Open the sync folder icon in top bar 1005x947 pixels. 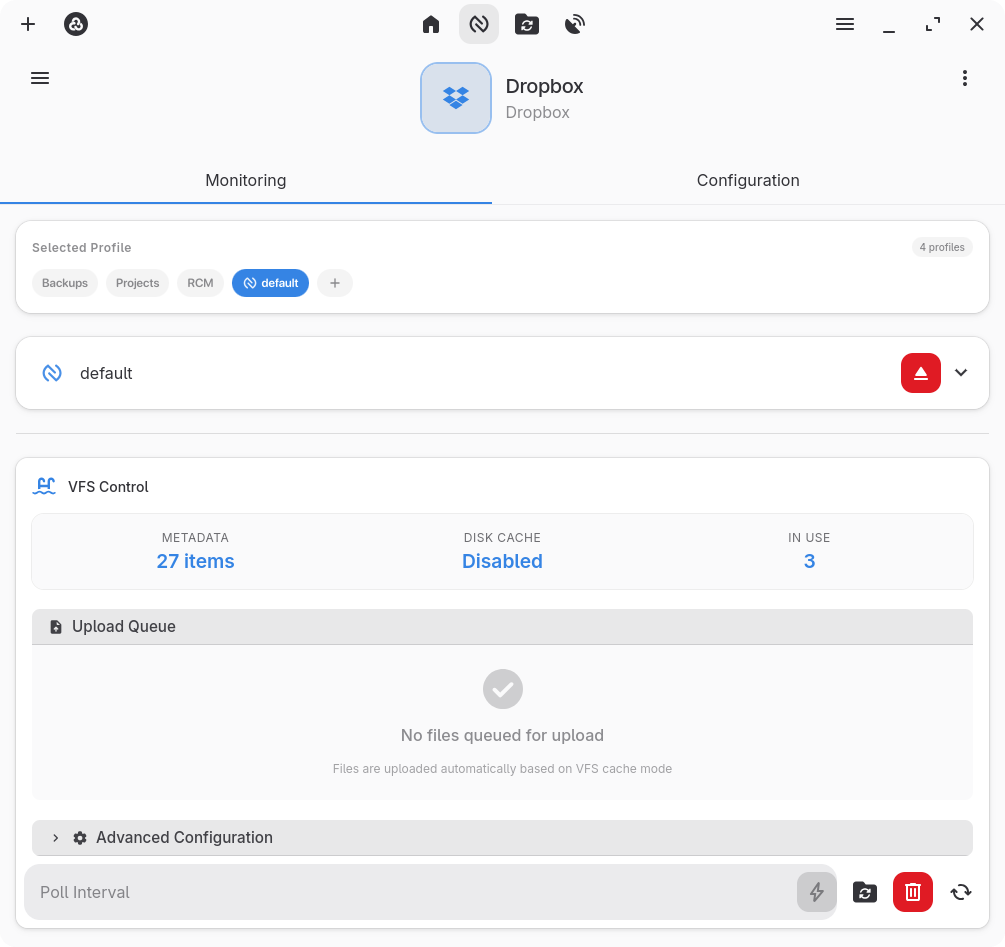click(527, 25)
